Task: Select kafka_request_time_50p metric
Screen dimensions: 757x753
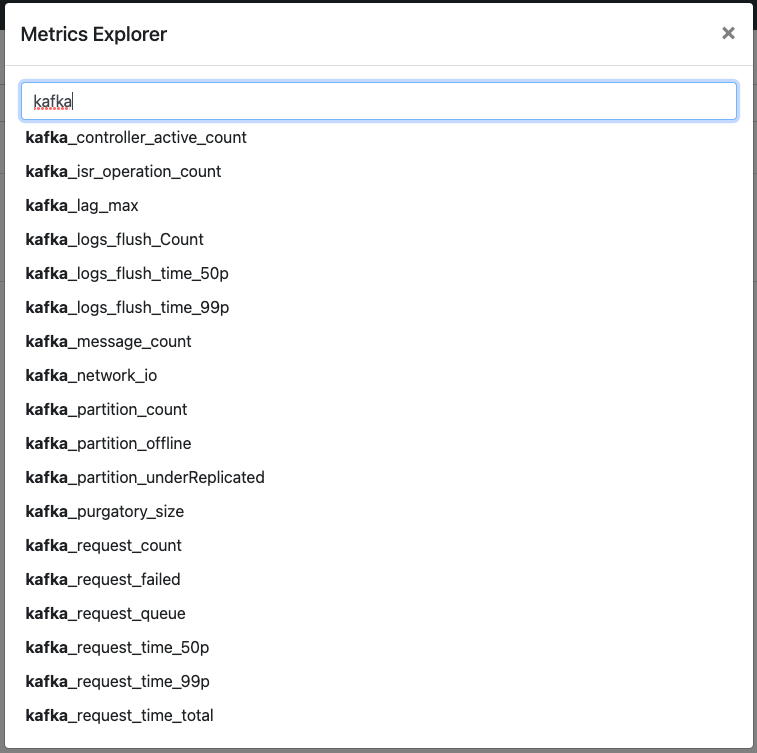Action: (118, 647)
